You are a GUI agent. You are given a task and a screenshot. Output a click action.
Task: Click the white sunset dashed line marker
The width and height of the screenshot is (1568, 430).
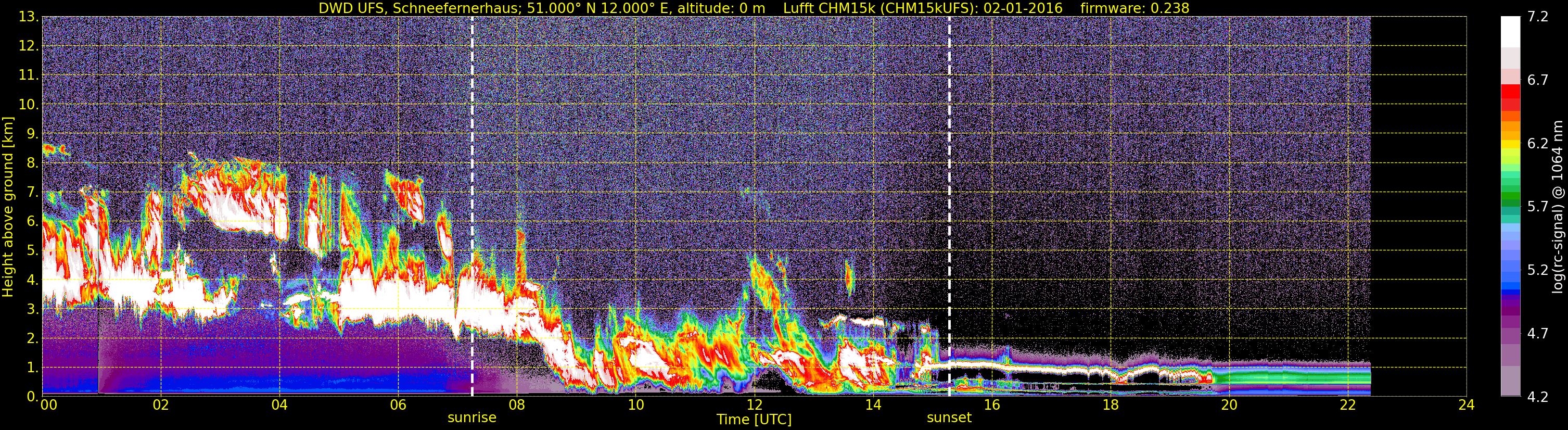(x=949, y=207)
